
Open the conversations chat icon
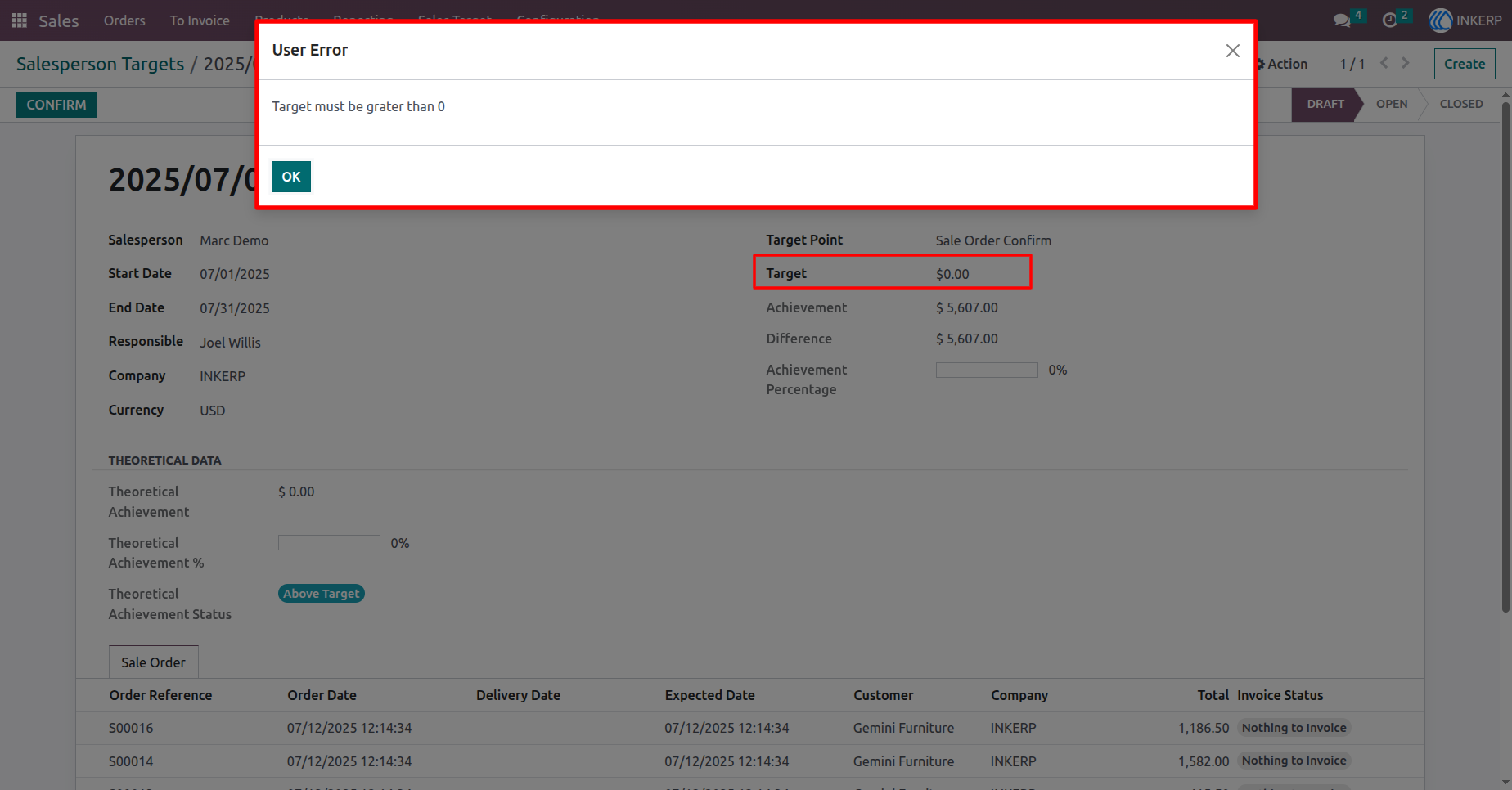pos(1342,20)
